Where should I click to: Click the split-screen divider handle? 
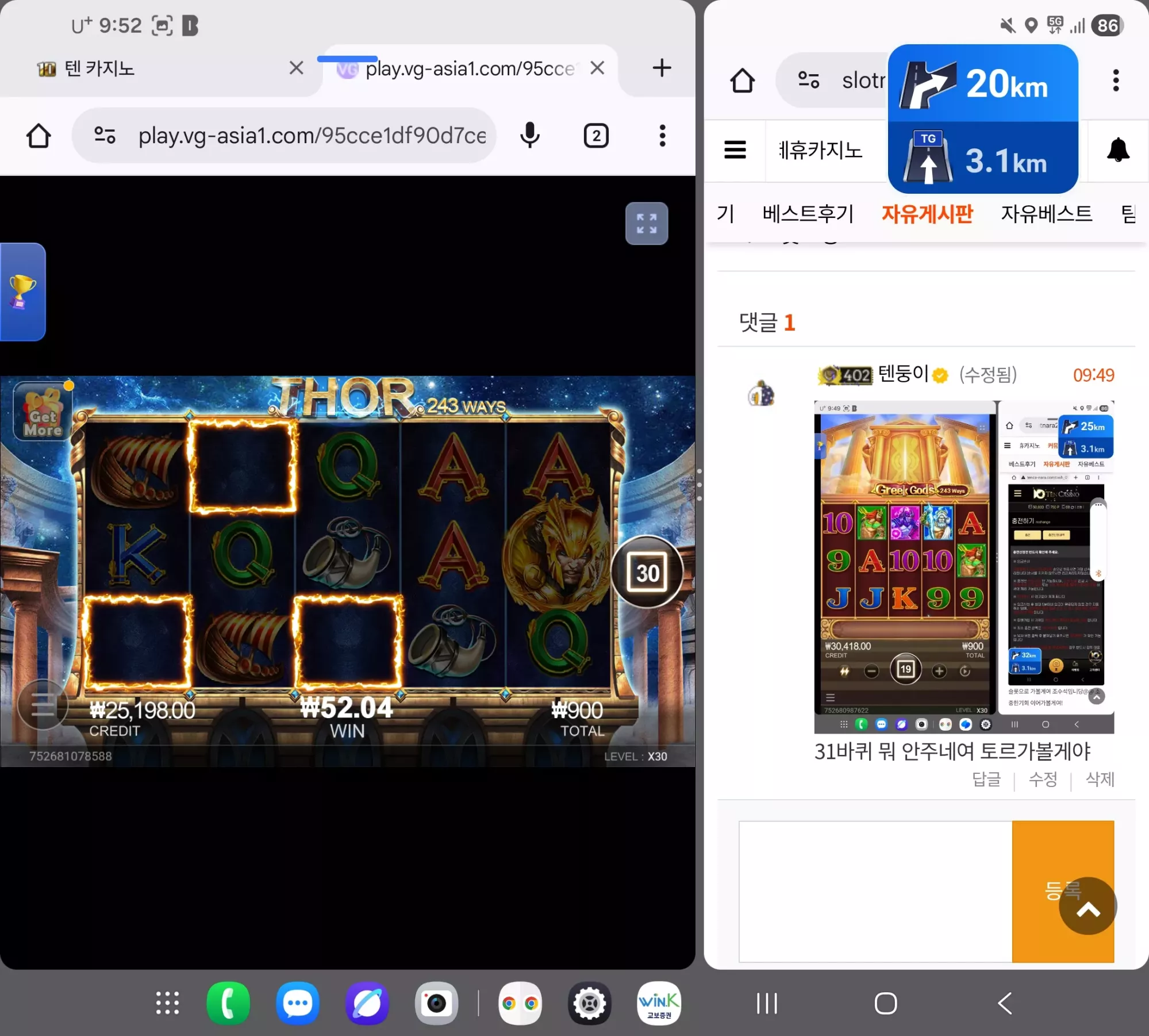point(700,485)
